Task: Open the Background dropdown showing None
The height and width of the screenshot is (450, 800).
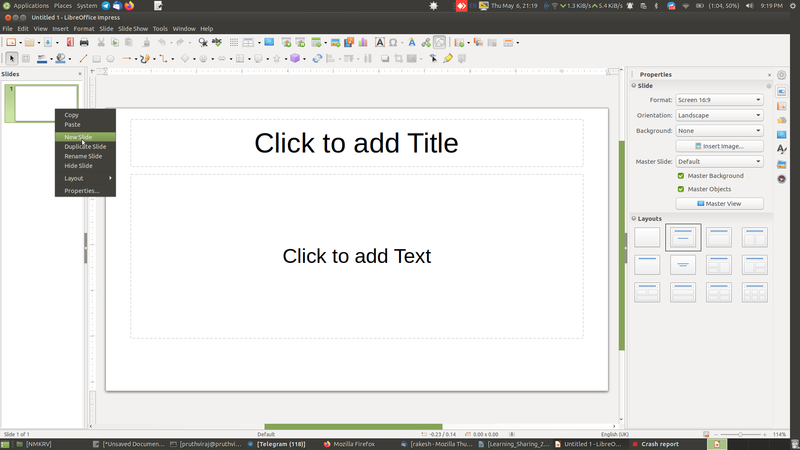Action: [x=719, y=131]
